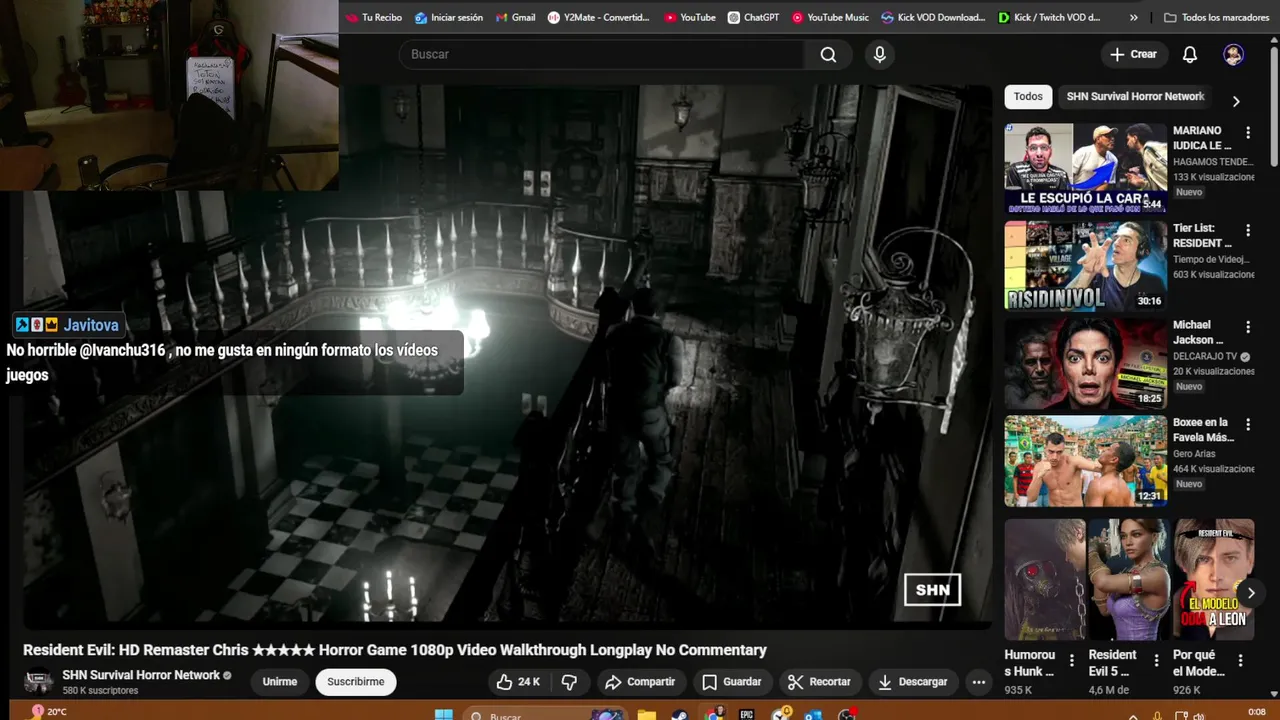Click Unirme join button
Image resolution: width=1280 pixels, height=720 pixels.
[280, 682]
